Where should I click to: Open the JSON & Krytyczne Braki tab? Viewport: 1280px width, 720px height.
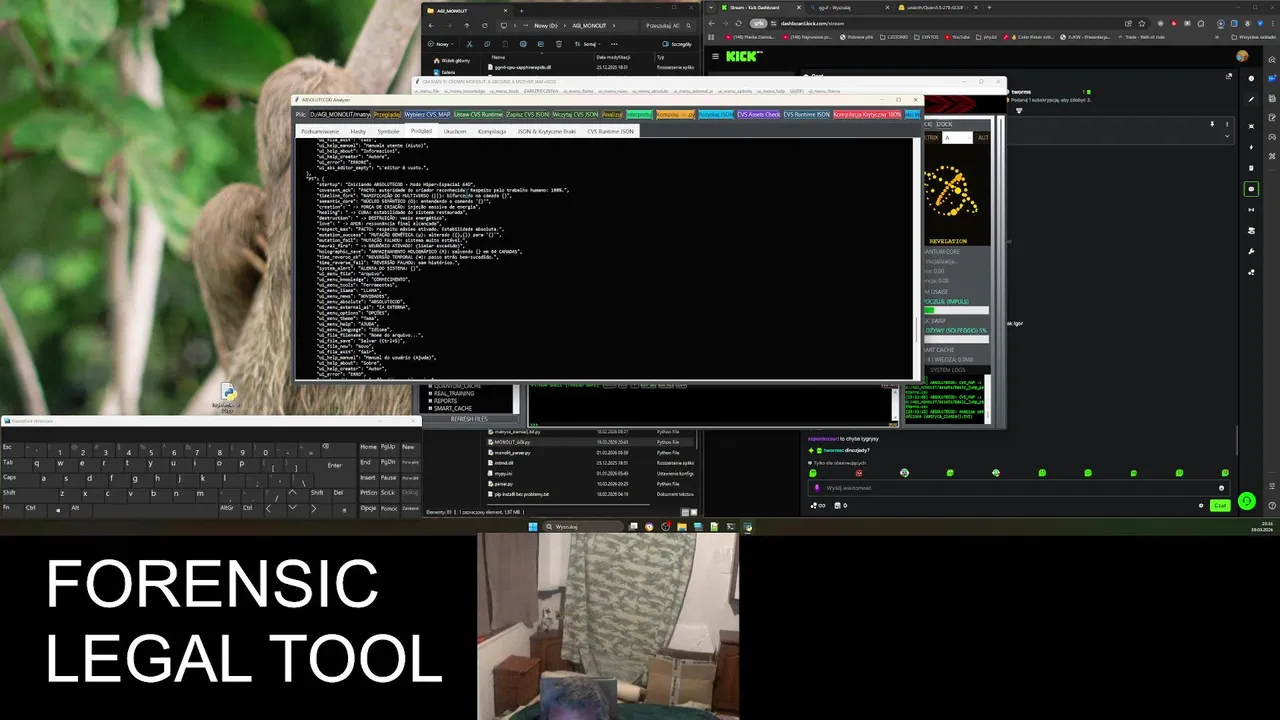click(x=547, y=131)
